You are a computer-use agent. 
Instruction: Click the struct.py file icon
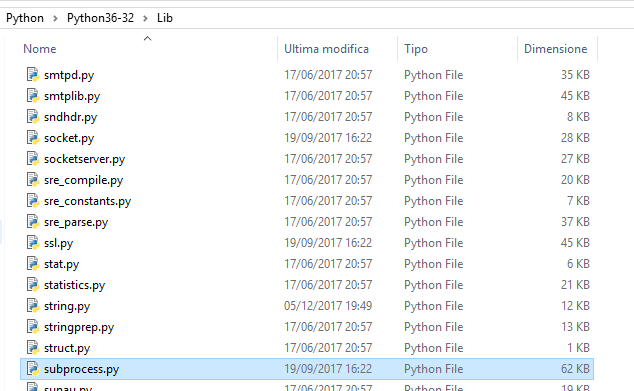pos(33,348)
